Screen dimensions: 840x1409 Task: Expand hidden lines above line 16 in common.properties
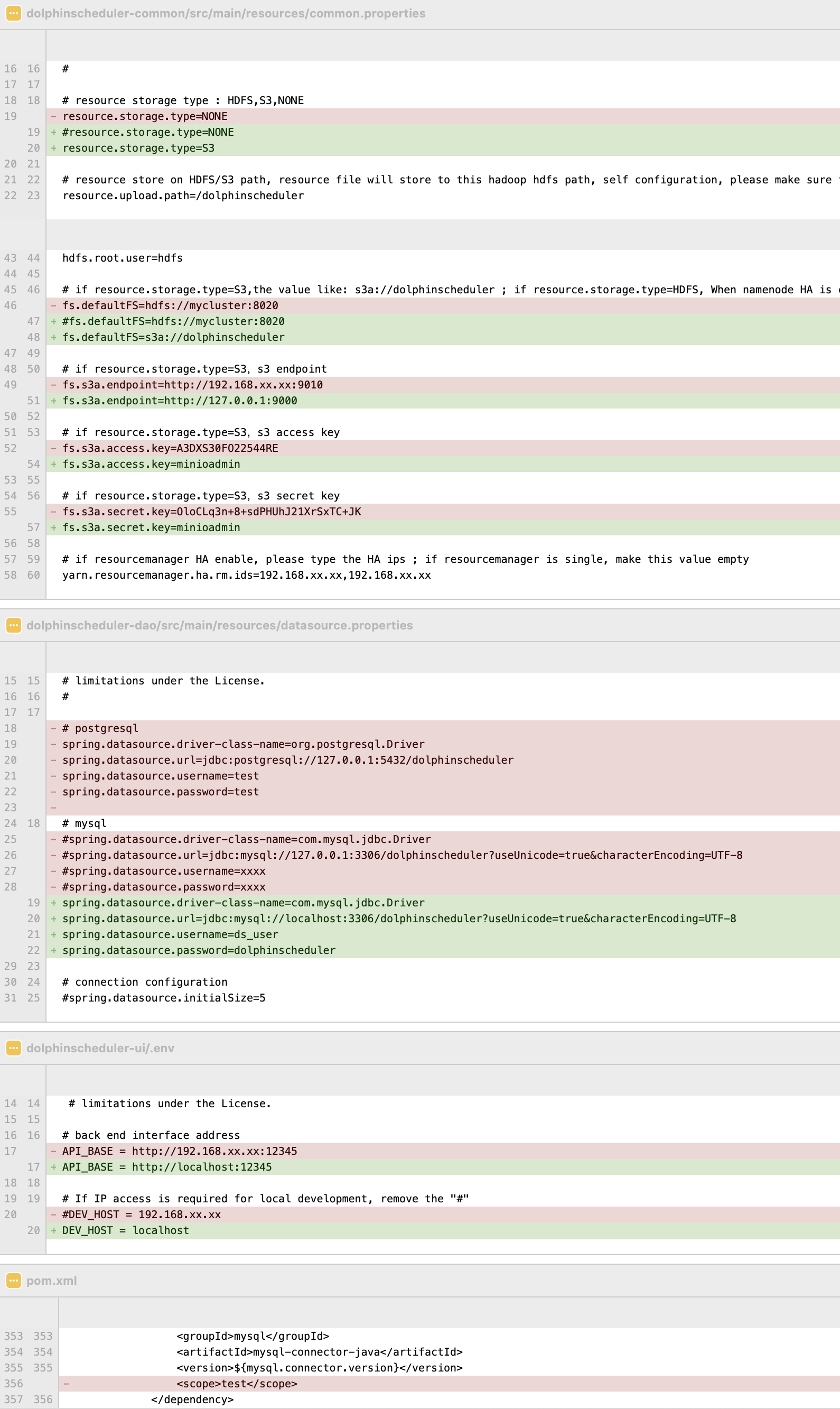(420, 45)
